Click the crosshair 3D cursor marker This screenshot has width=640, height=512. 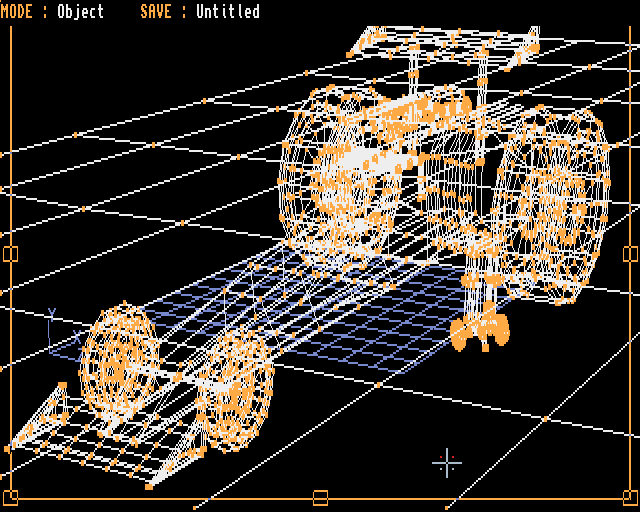tap(447, 463)
